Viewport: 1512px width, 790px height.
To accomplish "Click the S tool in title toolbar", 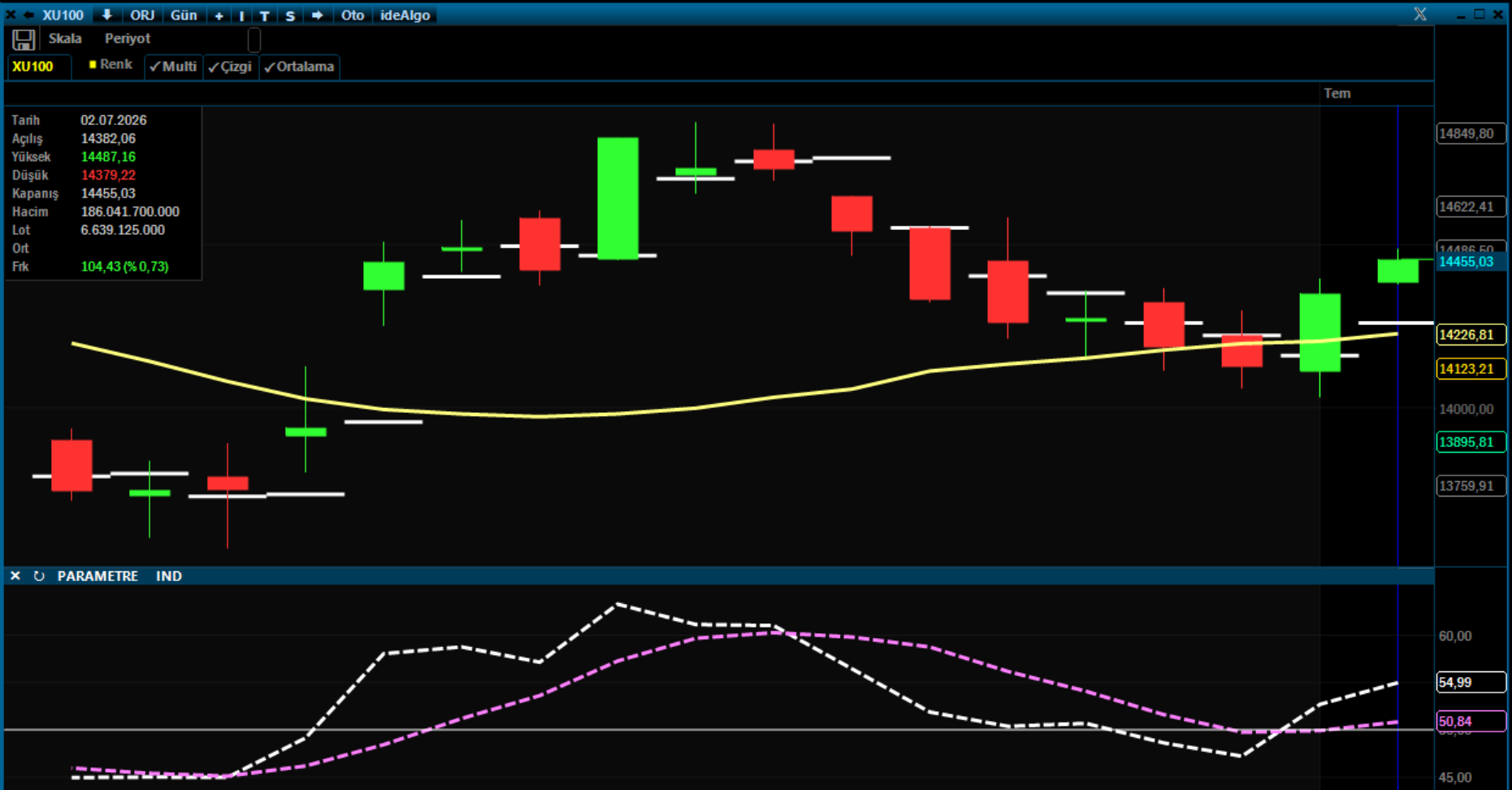I will [x=290, y=15].
